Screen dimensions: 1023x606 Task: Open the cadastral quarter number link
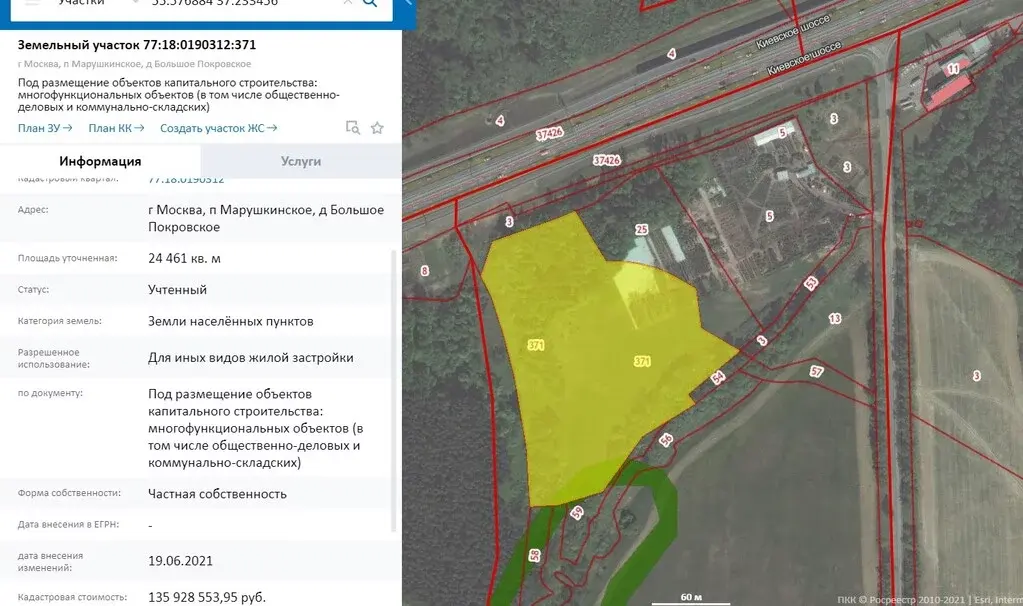pyautogui.click(x=186, y=180)
